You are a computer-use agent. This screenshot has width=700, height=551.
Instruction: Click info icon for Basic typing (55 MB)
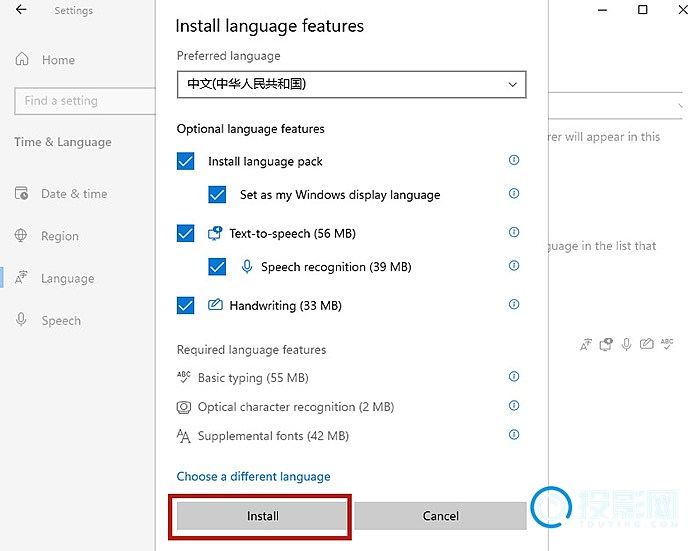514,377
